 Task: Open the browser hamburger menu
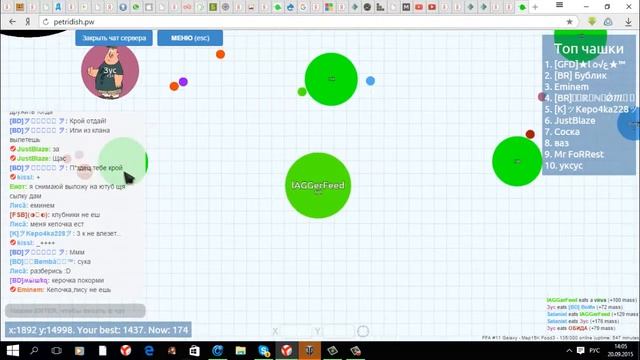pyautogui.click(x=560, y=5)
